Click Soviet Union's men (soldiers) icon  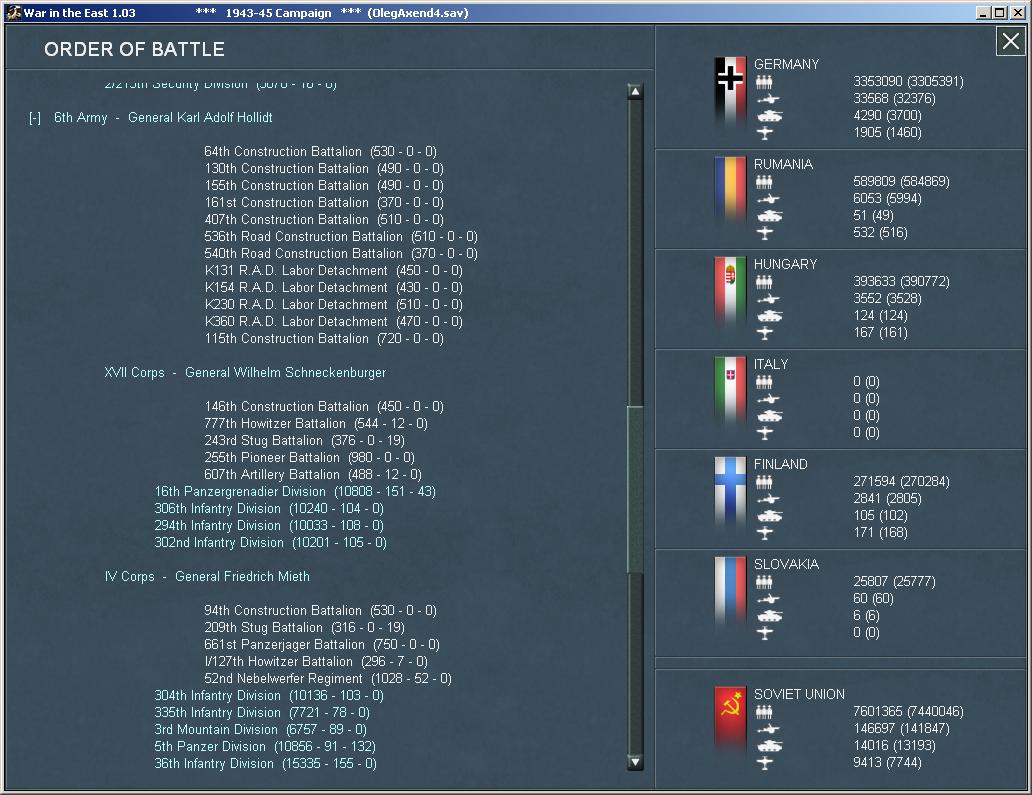pos(764,712)
